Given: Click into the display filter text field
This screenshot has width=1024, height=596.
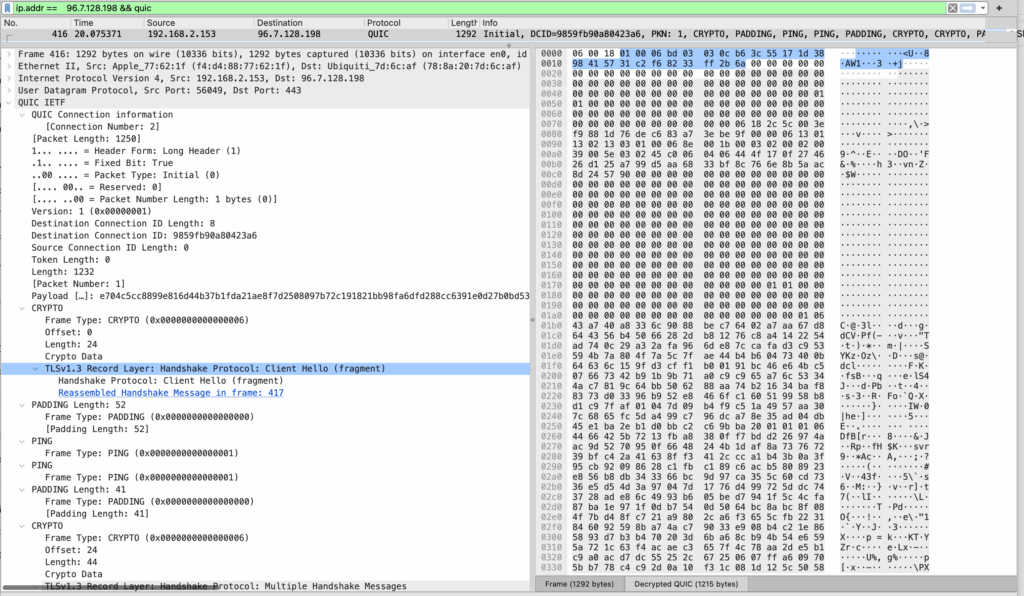Looking at the screenshot, I should click(x=480, y=8).
